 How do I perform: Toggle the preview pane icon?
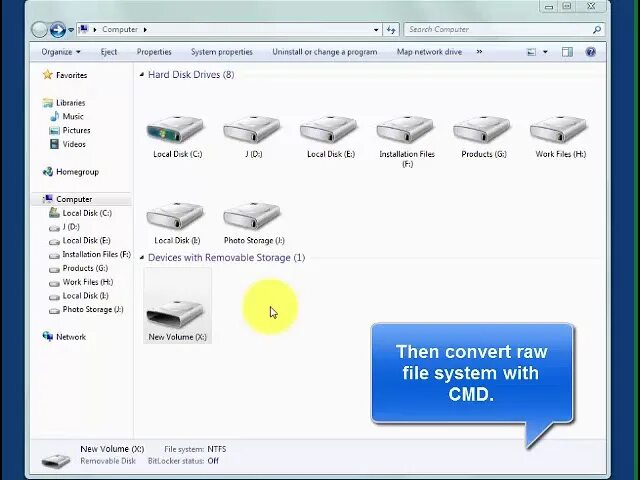click(x=567, y=52)
